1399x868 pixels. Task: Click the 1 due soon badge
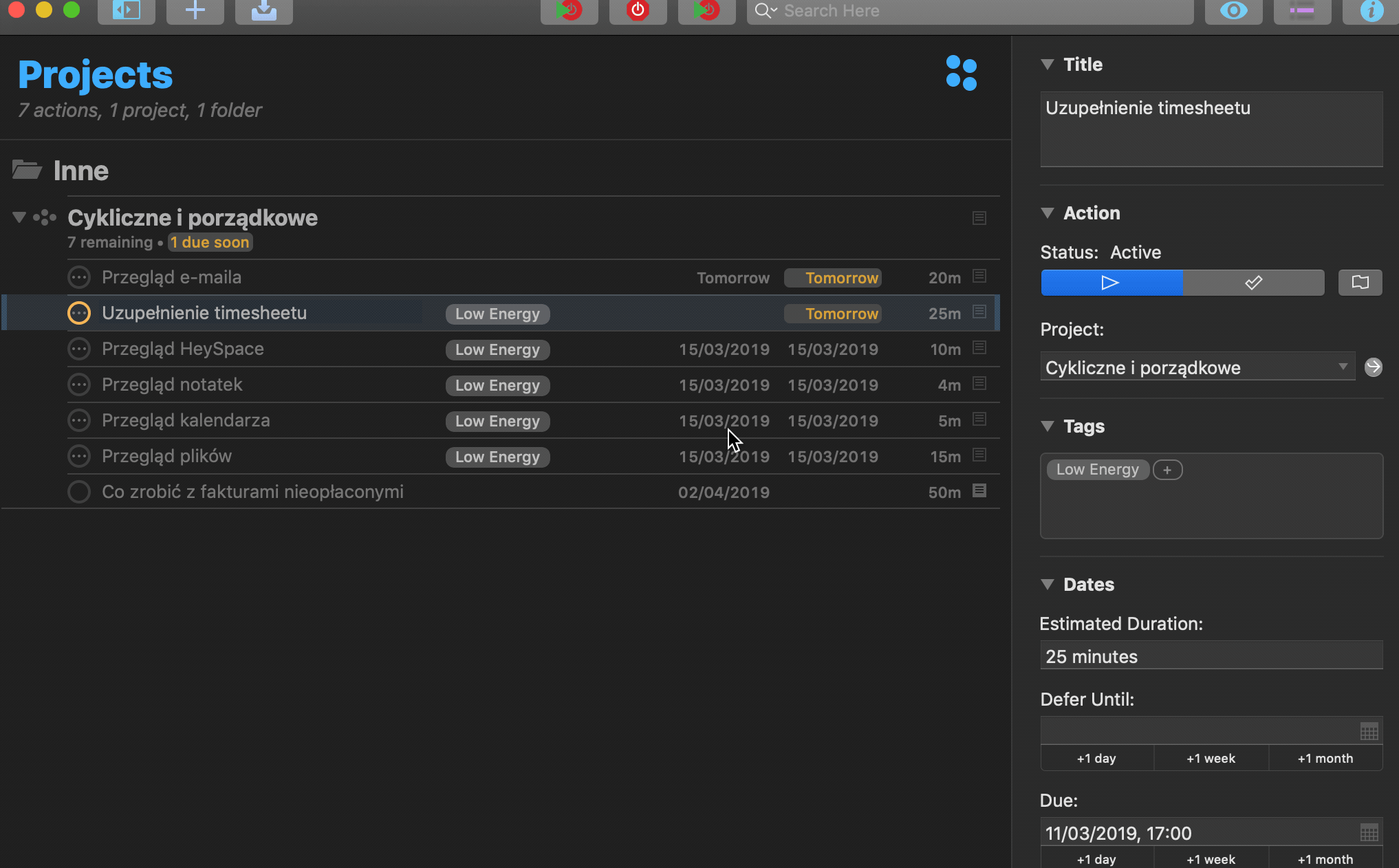point(210,242)
